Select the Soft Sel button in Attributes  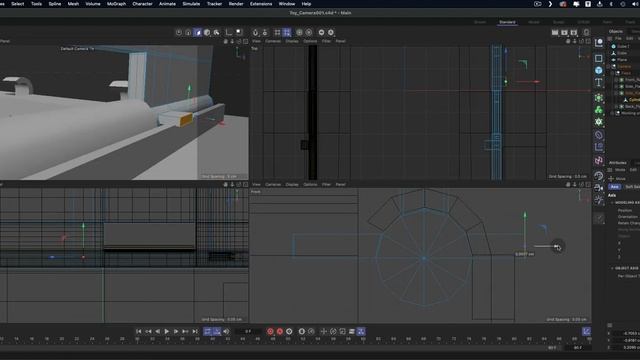click(x=632, y=187)
